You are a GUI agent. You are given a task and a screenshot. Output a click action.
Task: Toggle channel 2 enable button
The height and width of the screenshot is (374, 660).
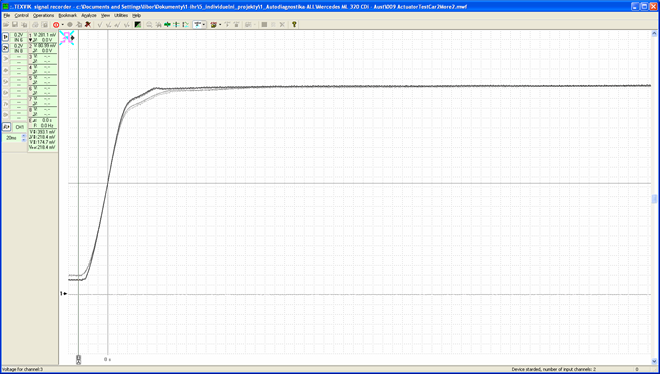coord(5,48)
